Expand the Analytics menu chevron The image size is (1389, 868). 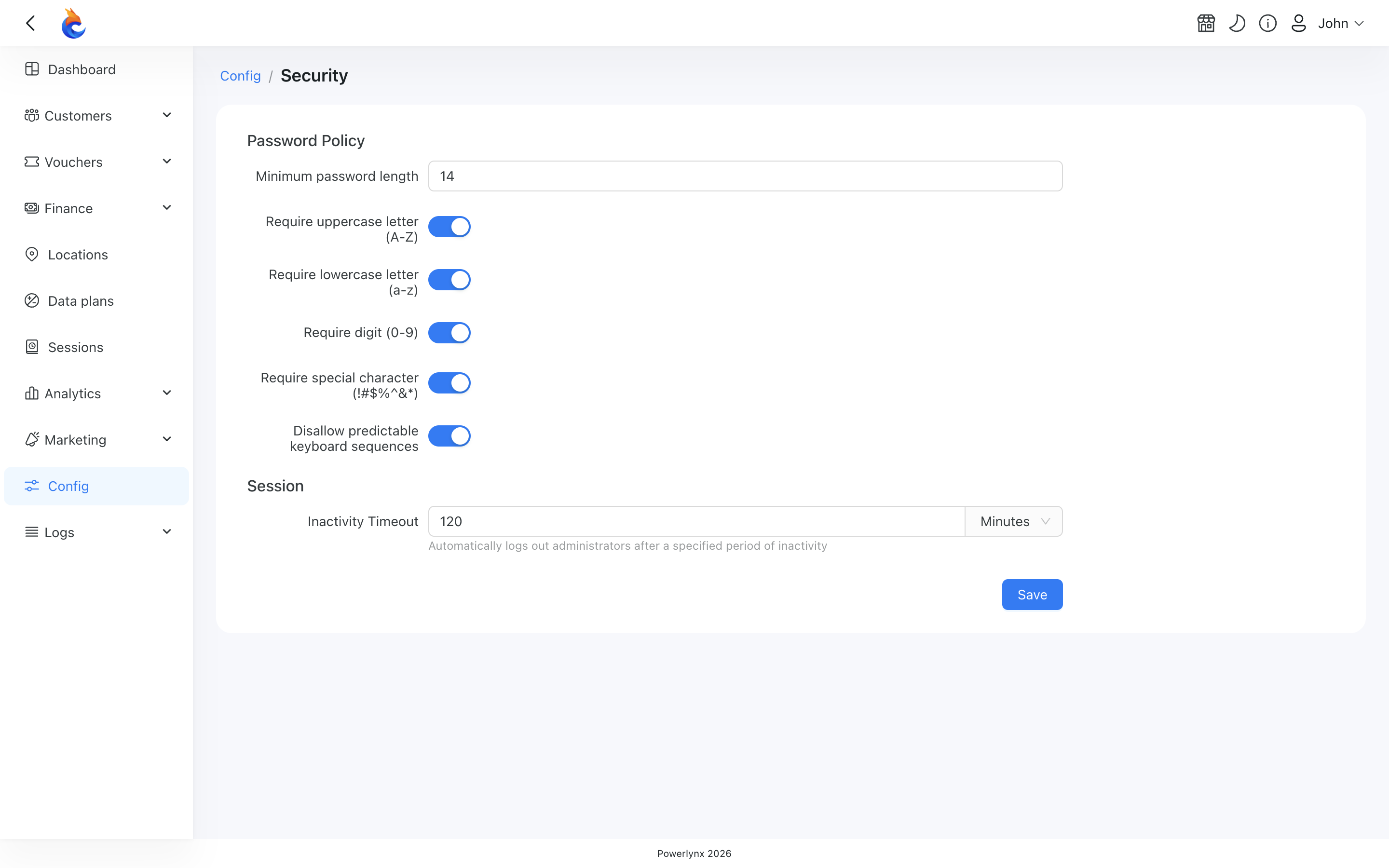point(167,393)
